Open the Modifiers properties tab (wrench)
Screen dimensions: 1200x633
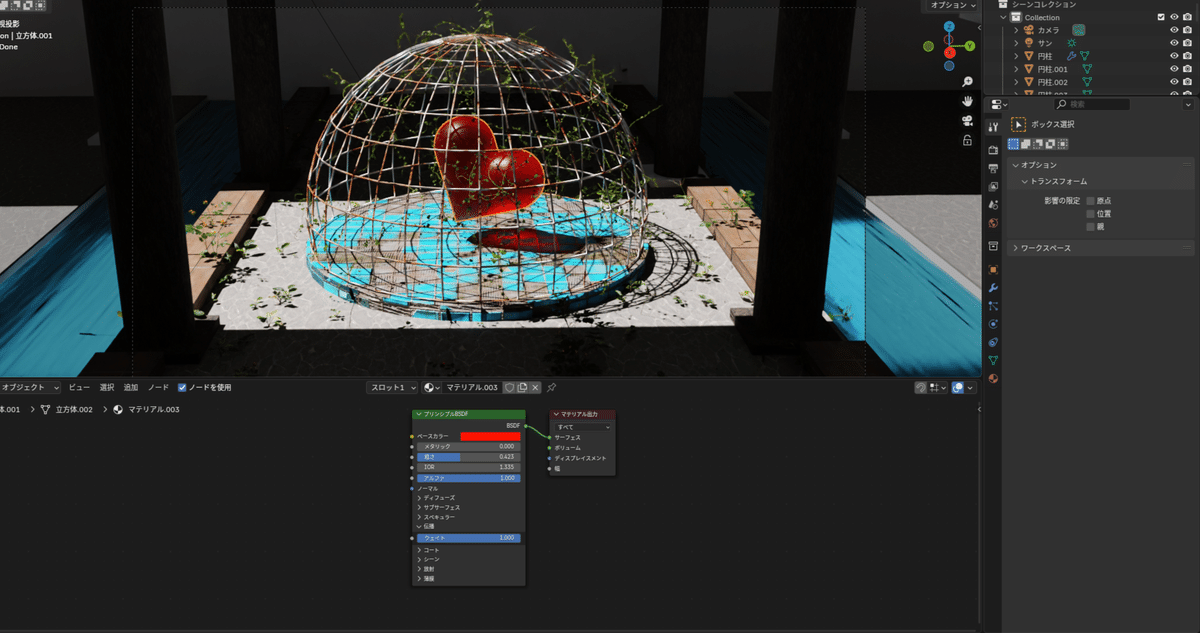coord(993,288)
